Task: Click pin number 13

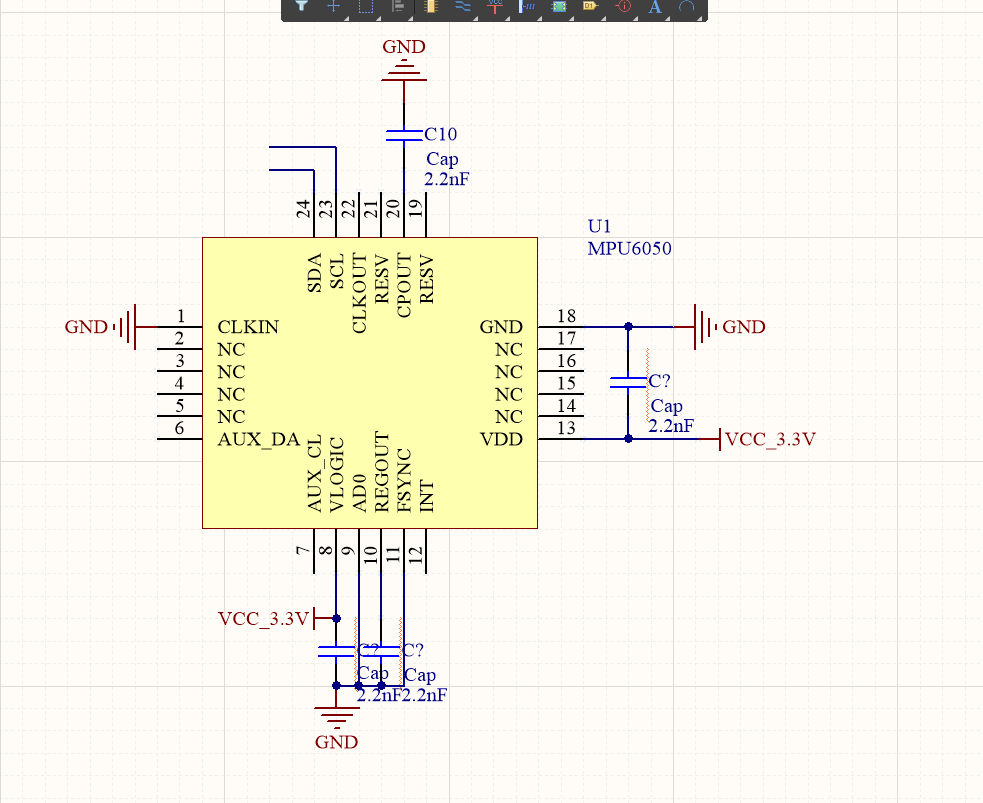Action: point(566,428)
